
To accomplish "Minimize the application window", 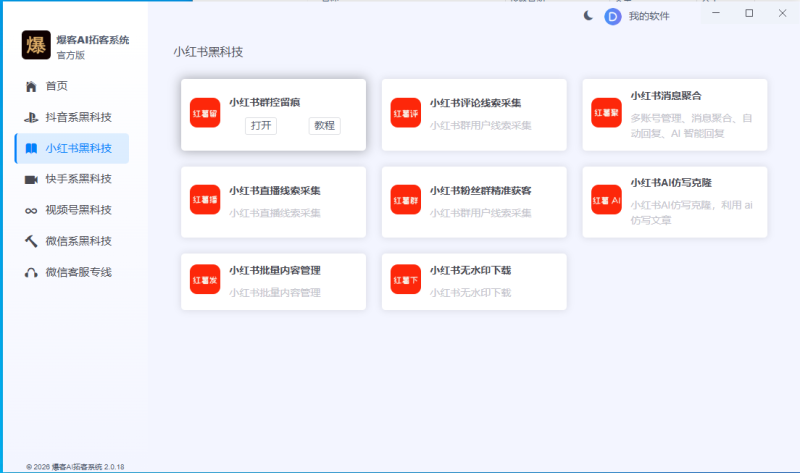I will pos(716,13).
